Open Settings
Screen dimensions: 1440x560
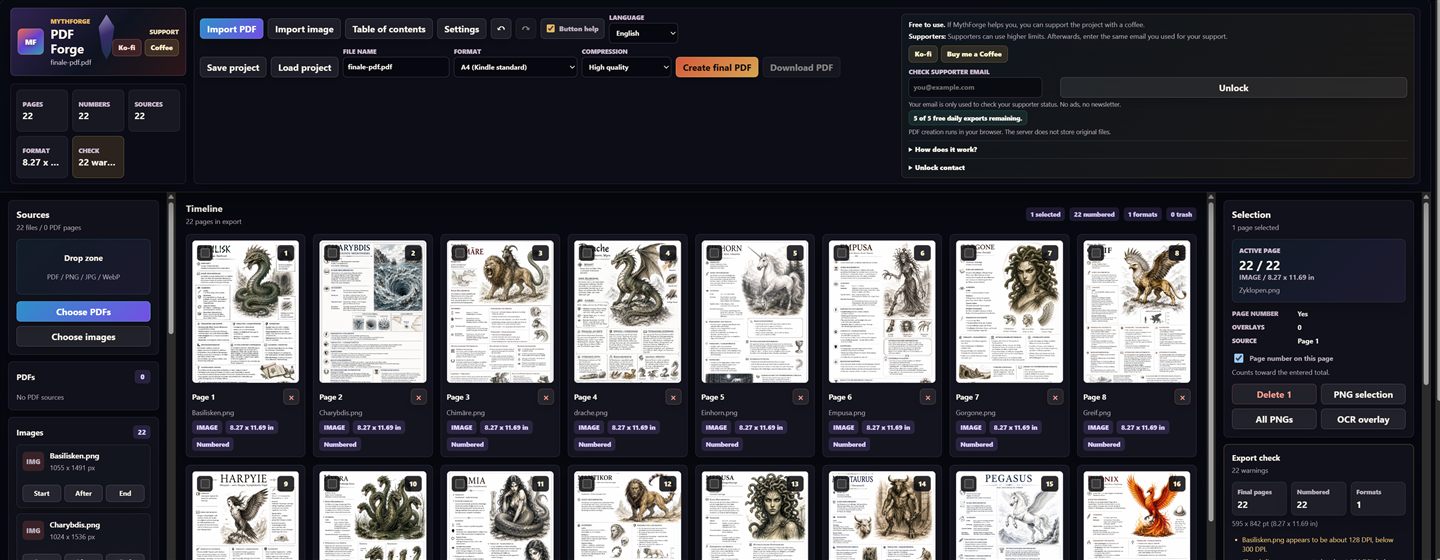pyautogui.click(x=462, y=29)
